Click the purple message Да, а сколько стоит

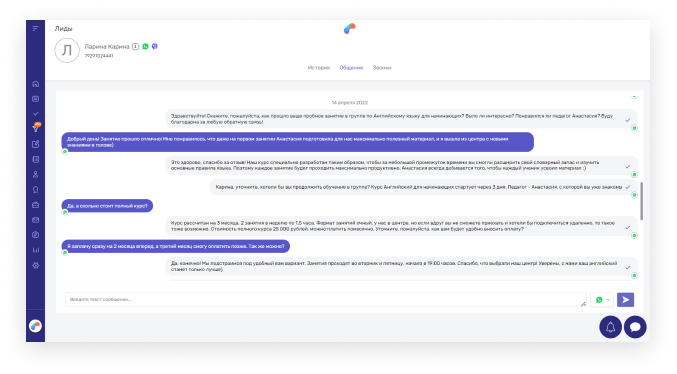107,206
